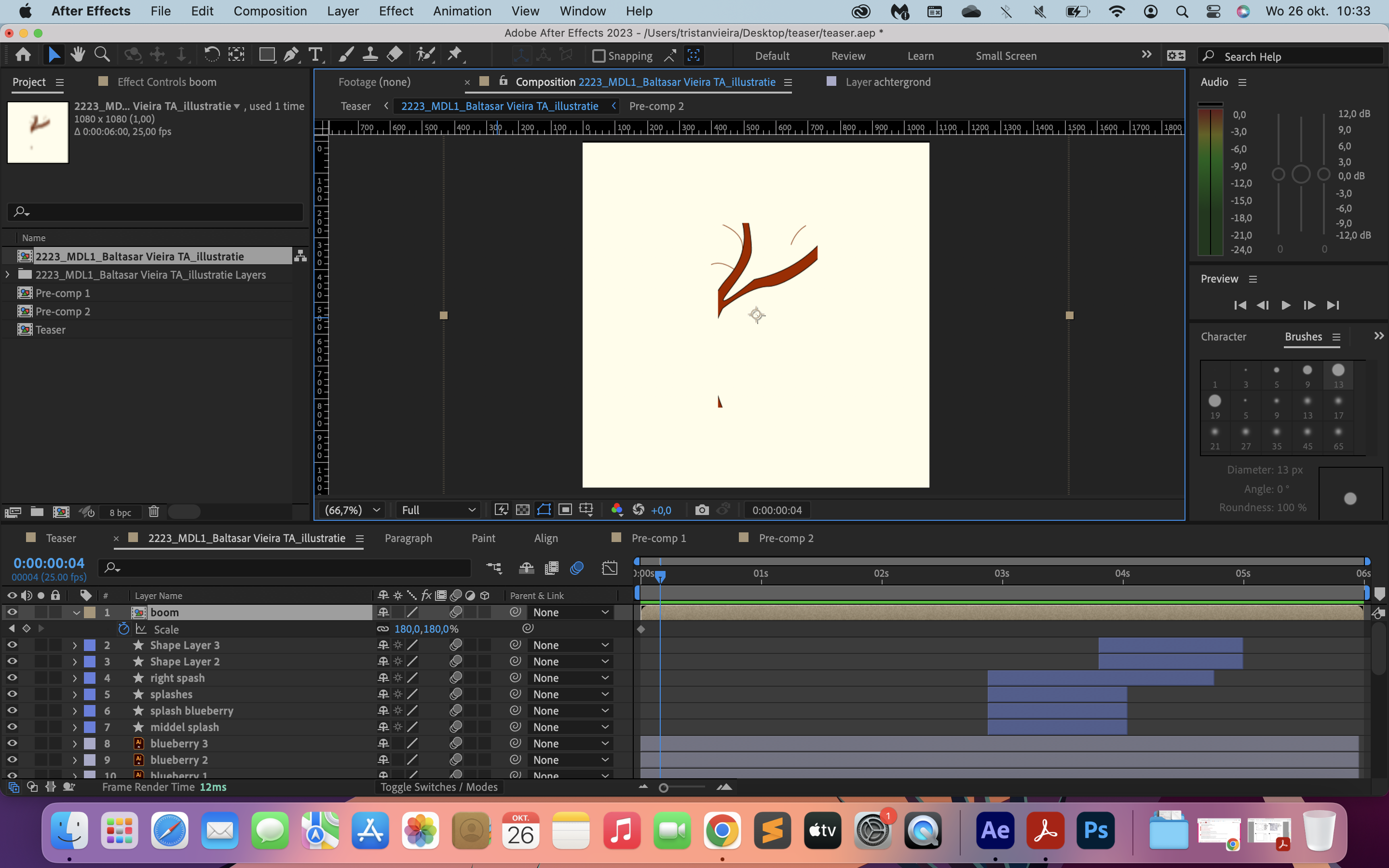Image resolution: width=1389 pixels, height=868 pixels.
Task: Open the Parent & Link dropdown for boom layer
Action: point(570,612)
